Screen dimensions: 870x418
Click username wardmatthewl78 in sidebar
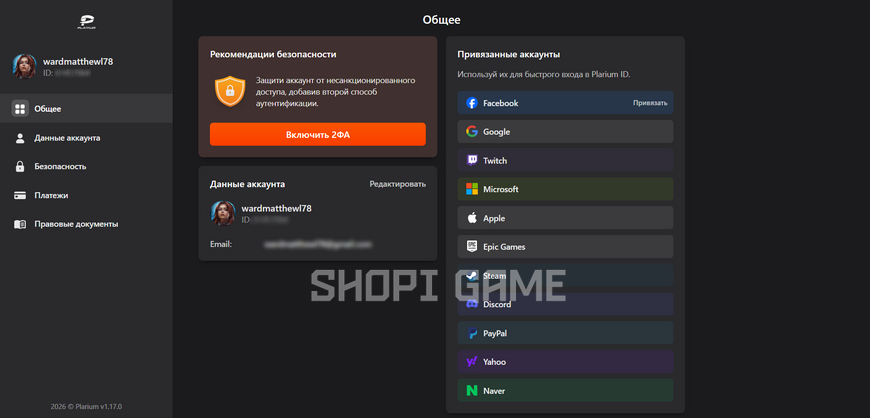(78, 62)
